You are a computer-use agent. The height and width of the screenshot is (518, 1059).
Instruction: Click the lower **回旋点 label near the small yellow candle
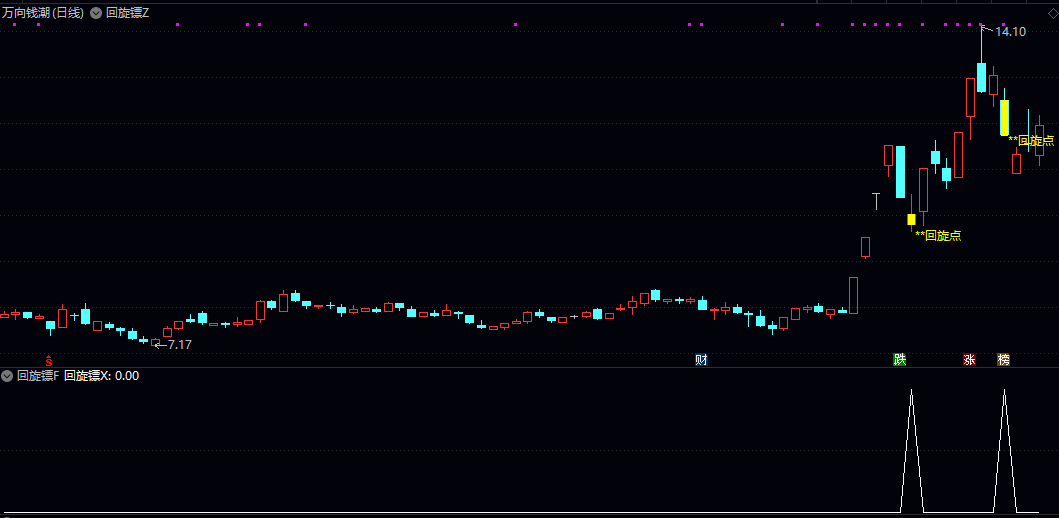938,236
